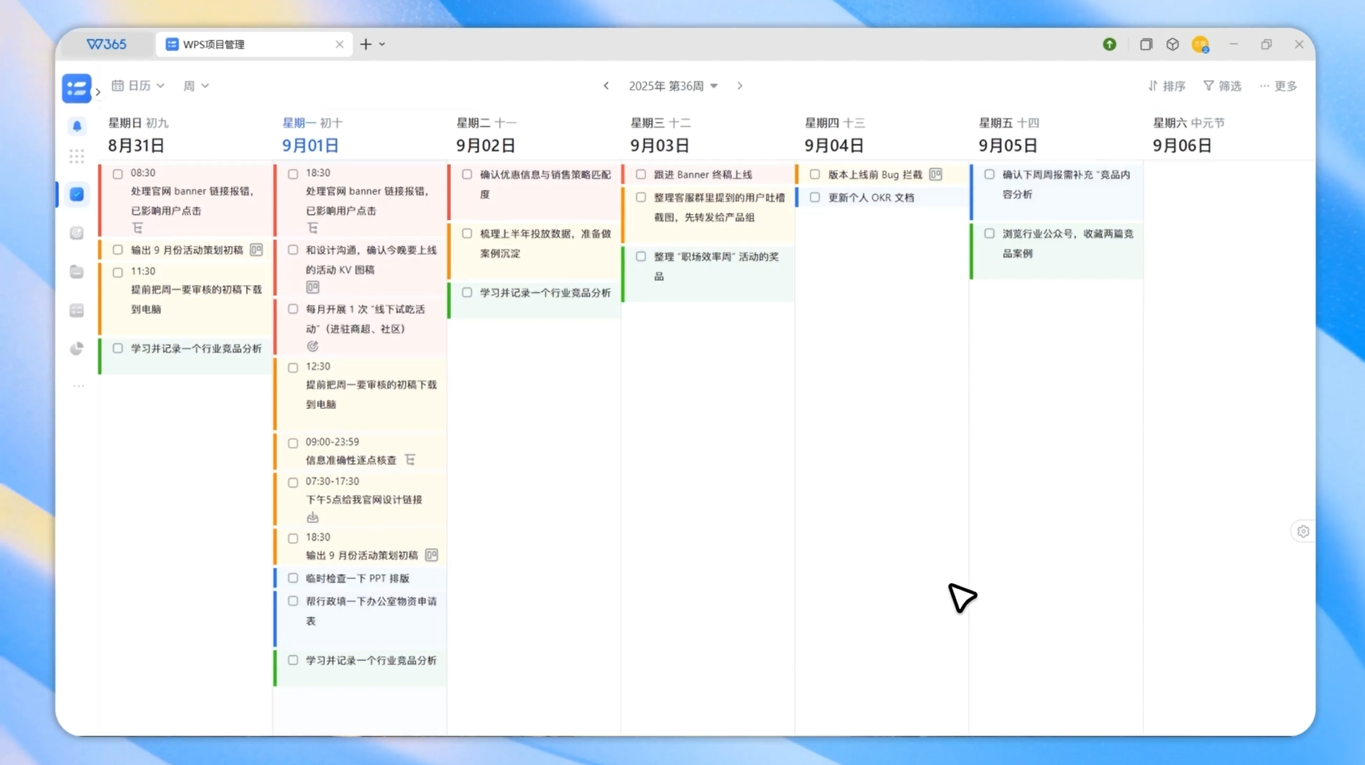Check off '更新个人 OKR 文档' task
The image size is (1365, 765).
coord(815,198)
